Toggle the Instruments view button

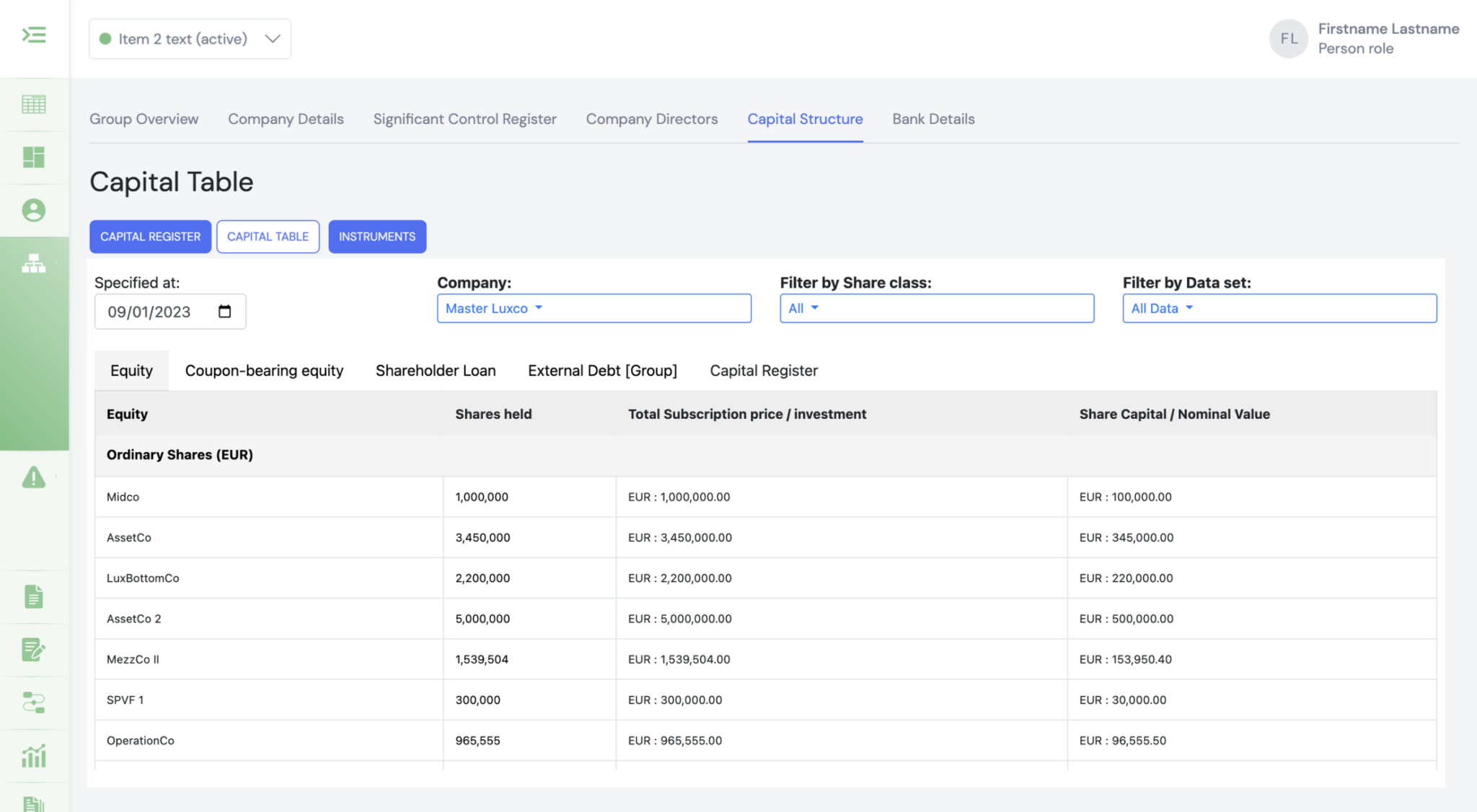[376, 237]
